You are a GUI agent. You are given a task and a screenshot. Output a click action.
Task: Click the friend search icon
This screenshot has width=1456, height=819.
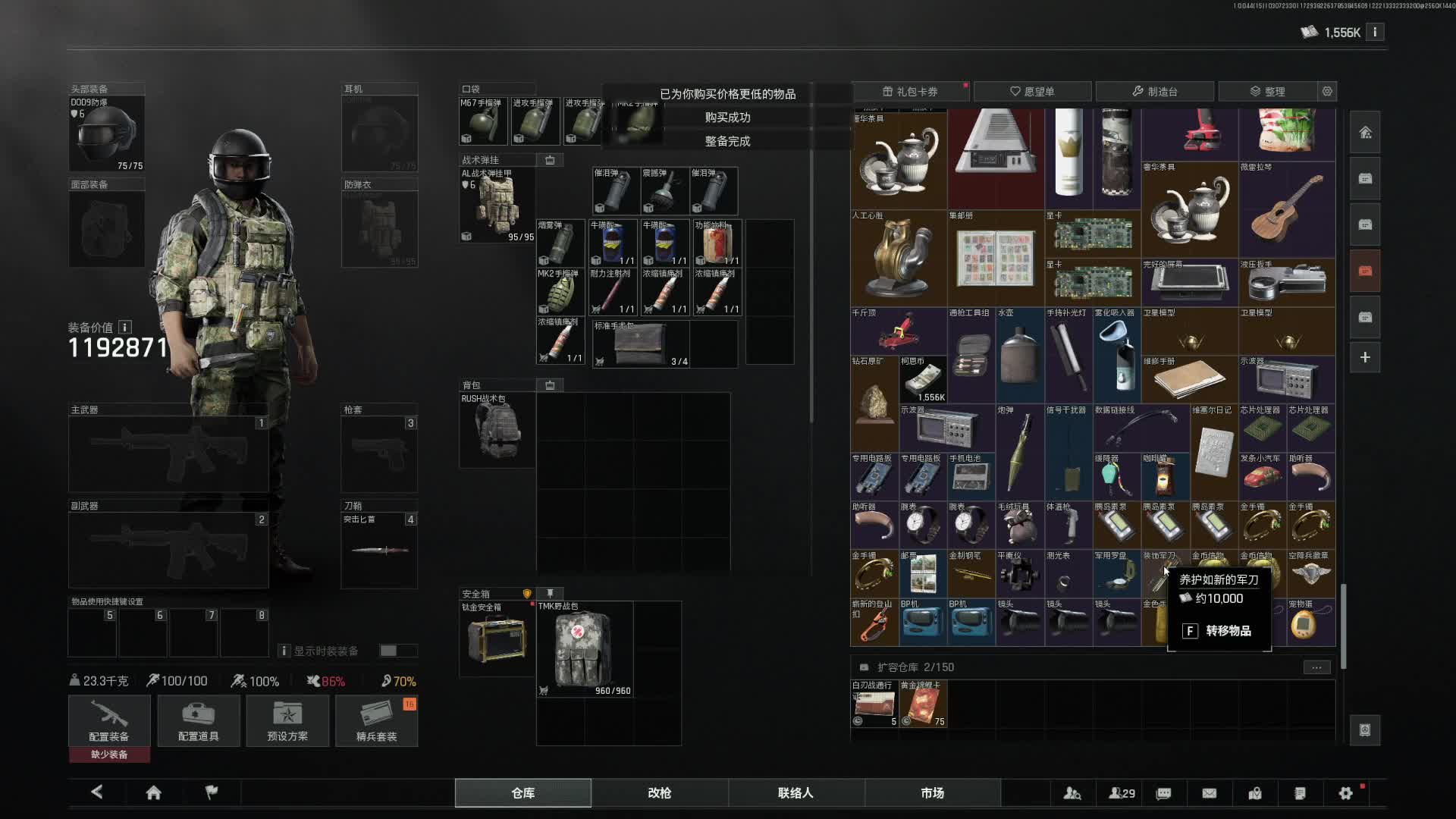pyautogui.click(x=1072, y=793)
